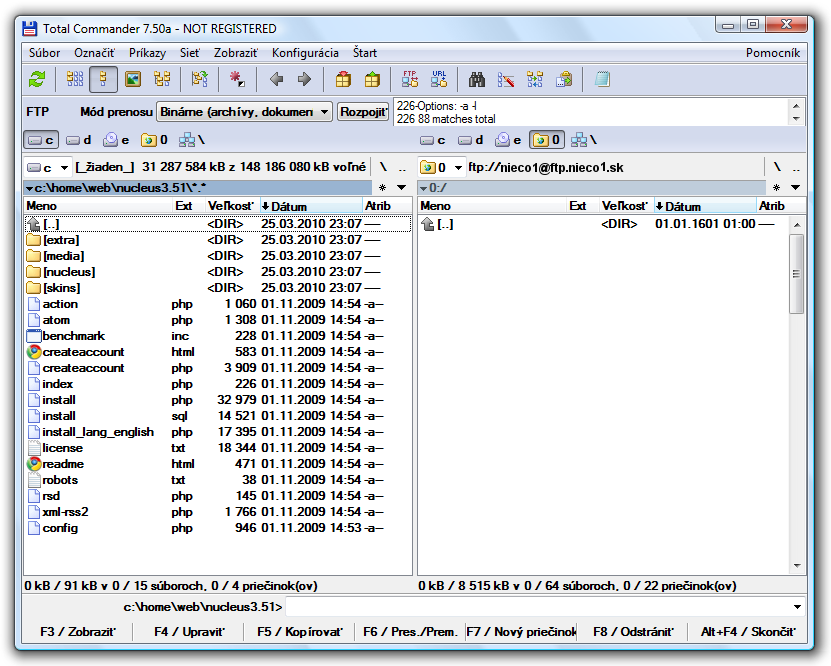Toggle the directory tree view button
831x666 pixels.
pos(162,79)
